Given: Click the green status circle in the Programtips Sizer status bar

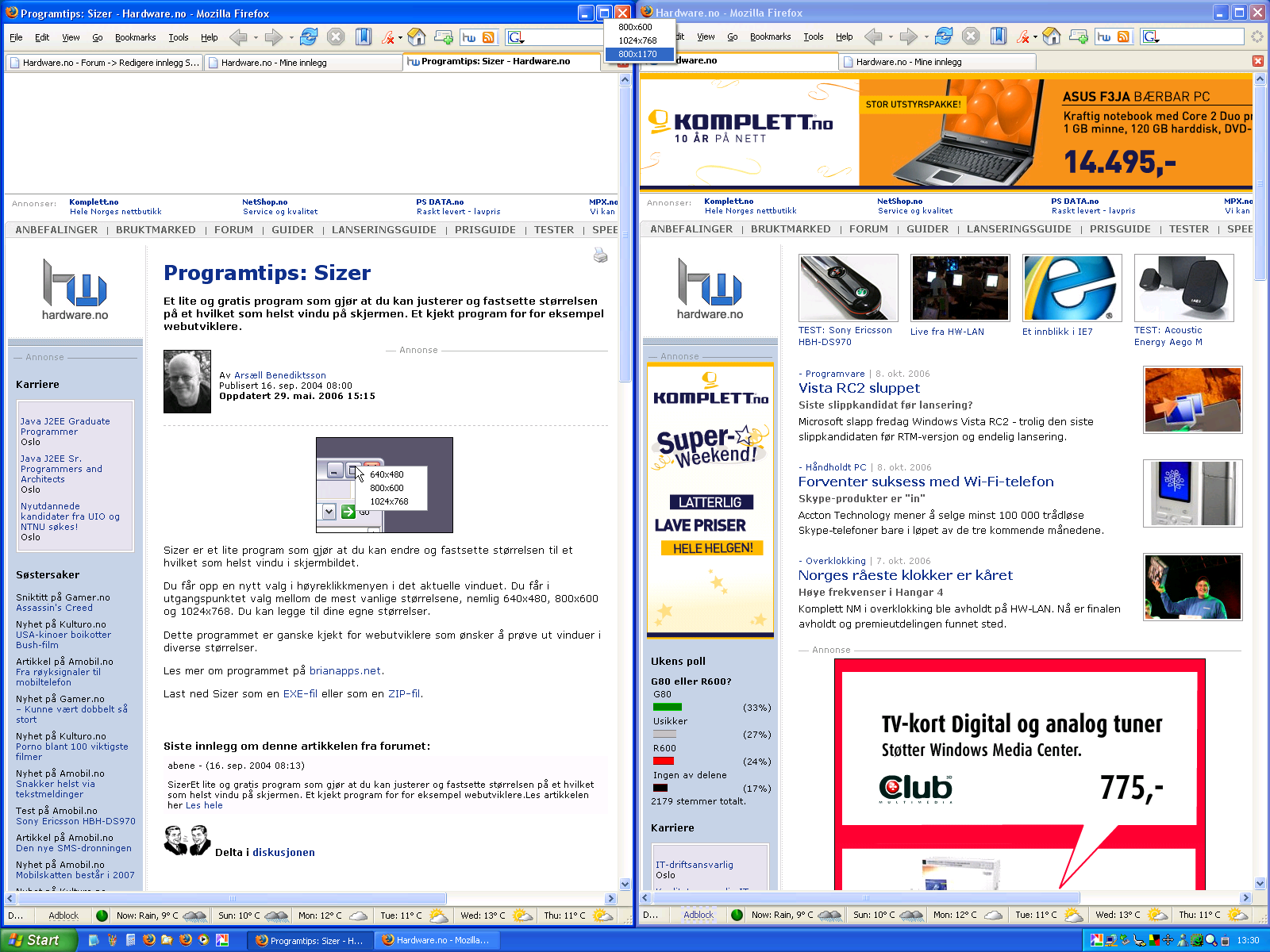Looking at the screenshot, I should 102,915.
